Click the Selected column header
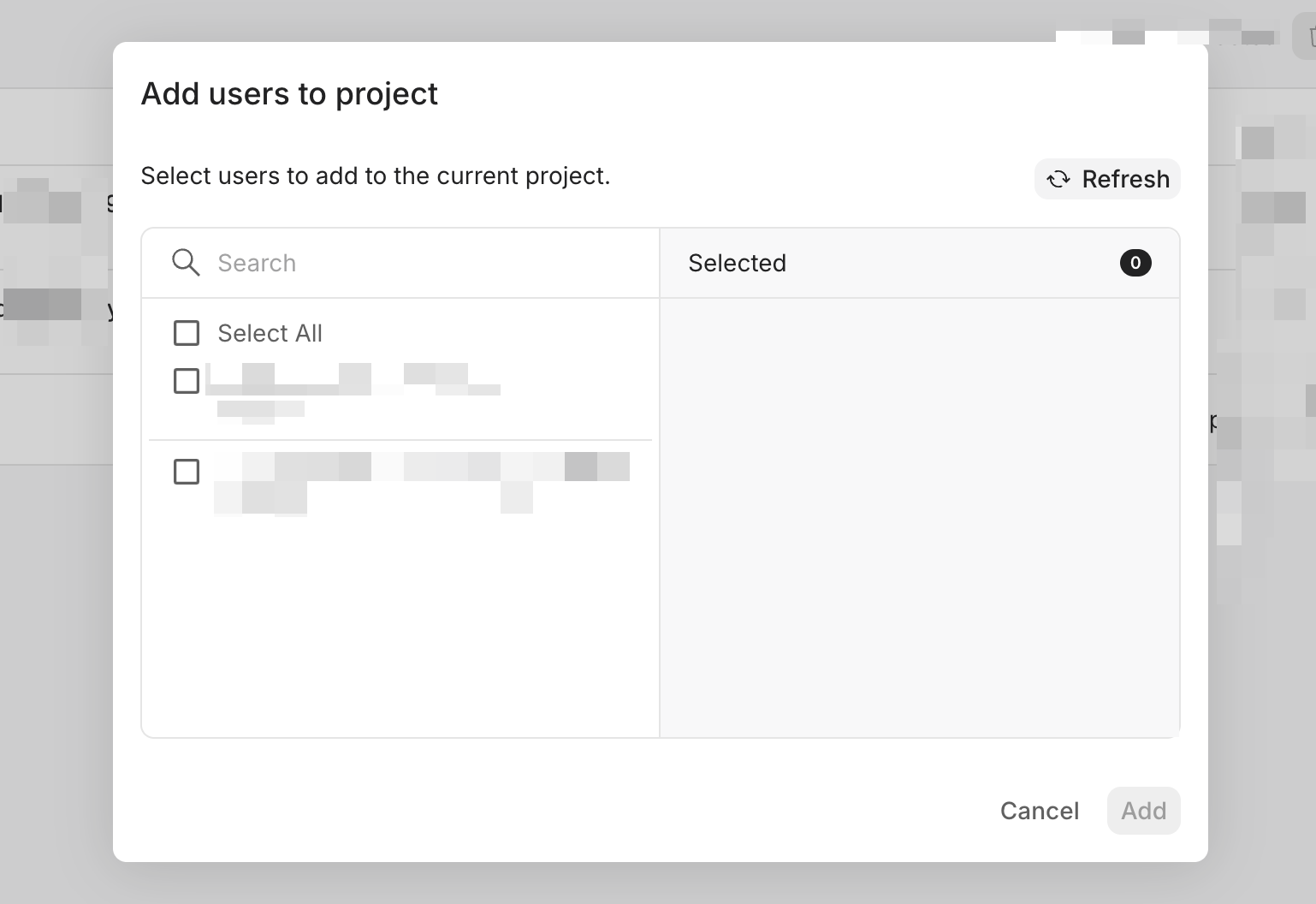 (737, 263)
